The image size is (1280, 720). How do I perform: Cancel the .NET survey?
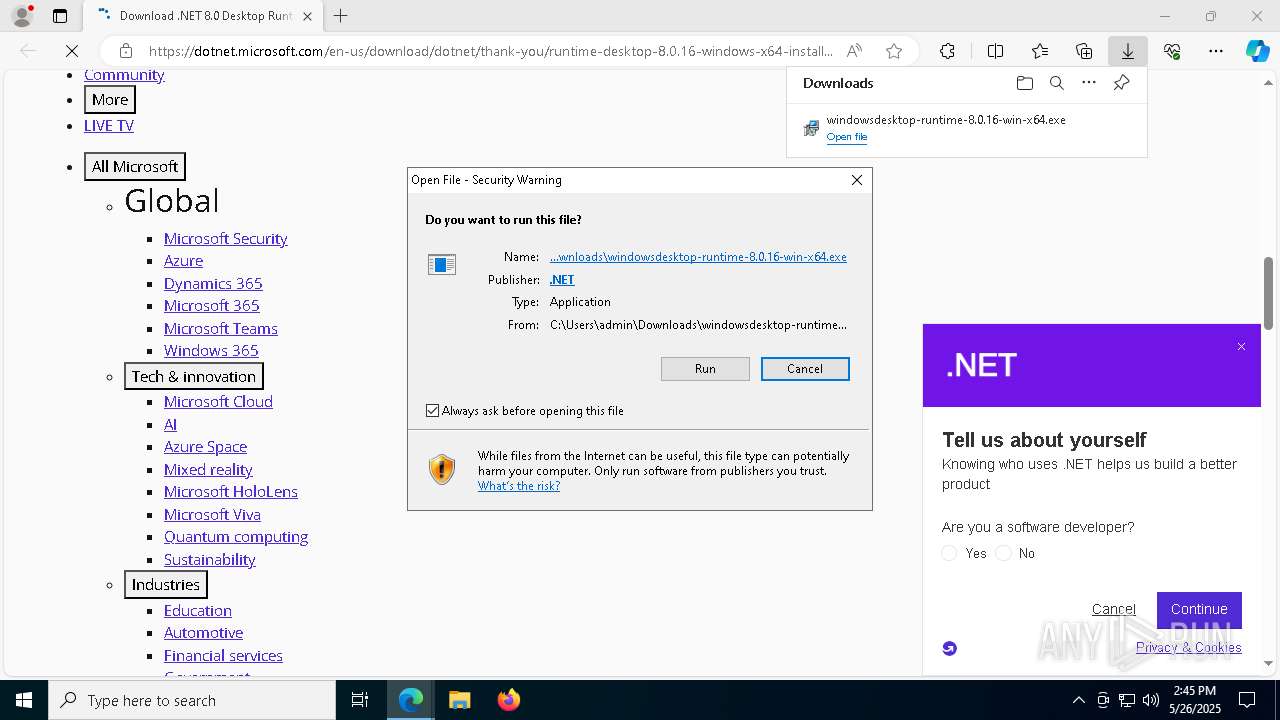1114,609
